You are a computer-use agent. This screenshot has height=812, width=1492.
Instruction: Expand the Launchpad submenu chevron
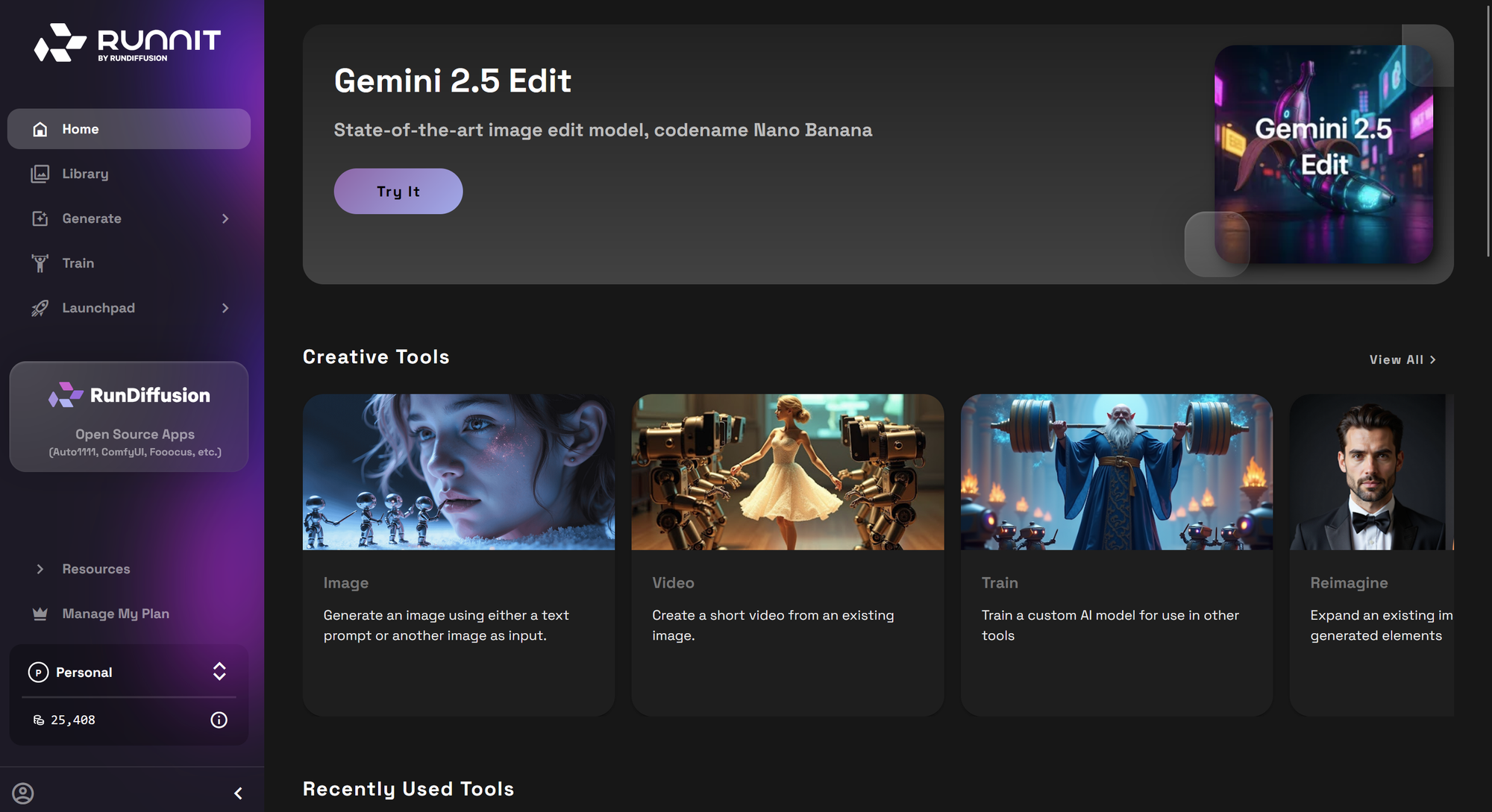pyautogui.click(x=225, y=308)
